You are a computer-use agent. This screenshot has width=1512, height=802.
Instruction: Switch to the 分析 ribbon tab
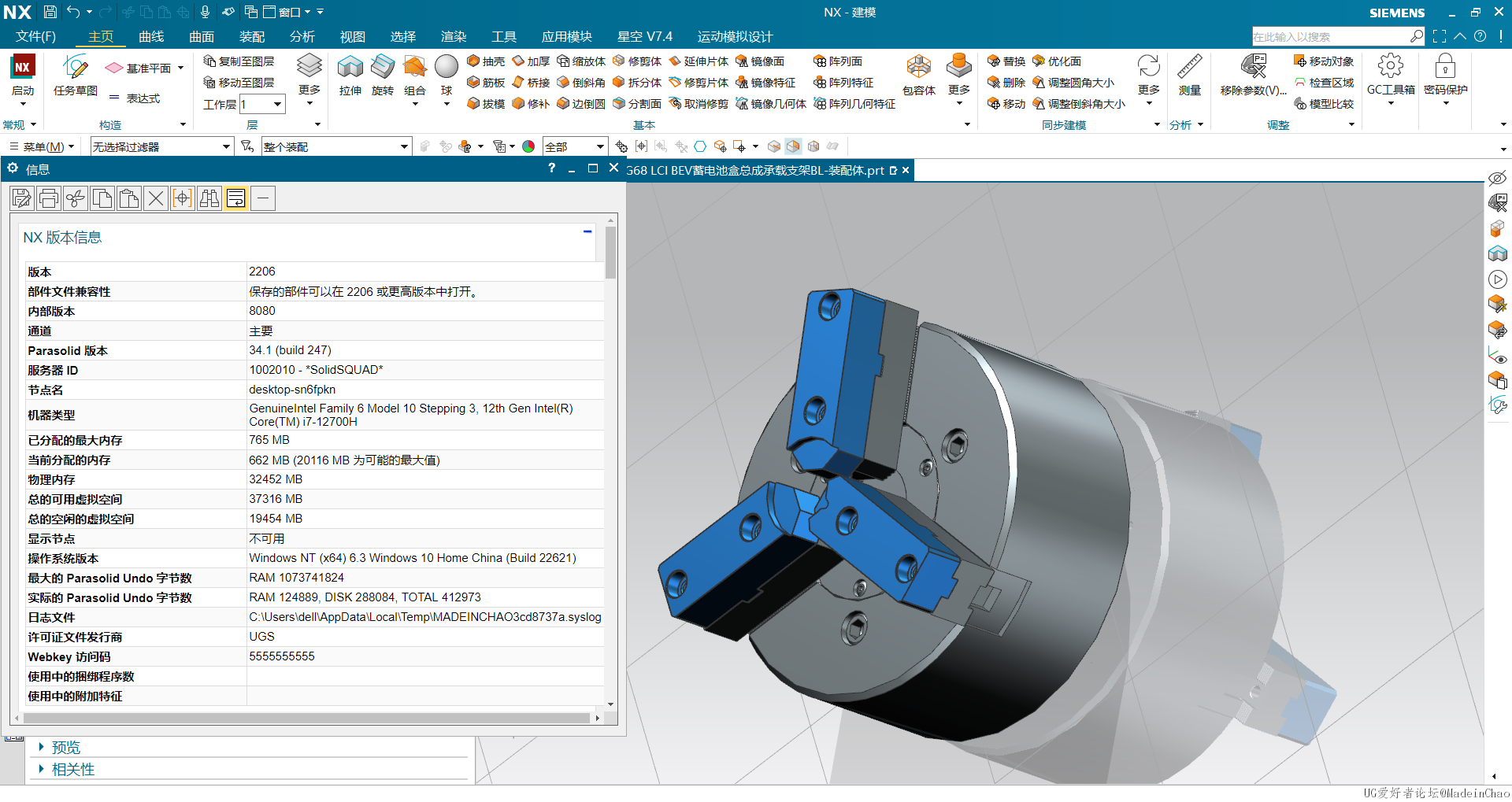tap(302, 36)
